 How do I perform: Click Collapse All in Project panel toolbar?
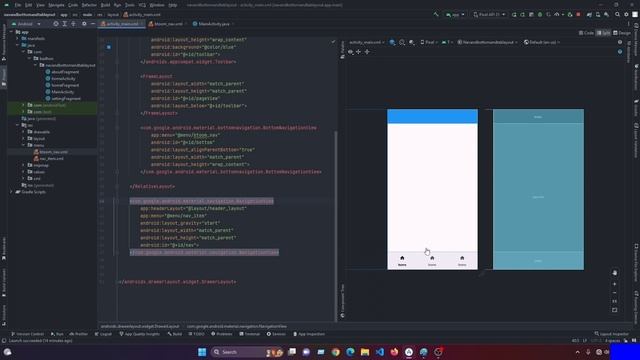pos(73,24)
